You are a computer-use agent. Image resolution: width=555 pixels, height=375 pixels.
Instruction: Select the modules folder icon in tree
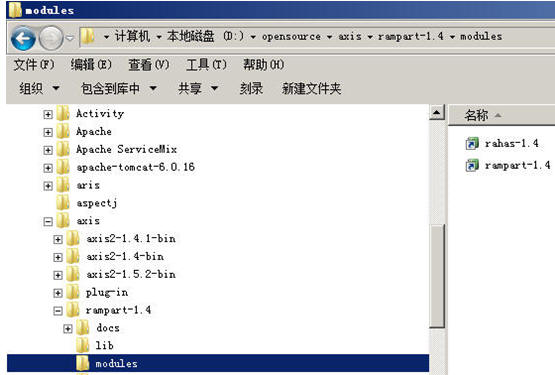coord(83,363)
